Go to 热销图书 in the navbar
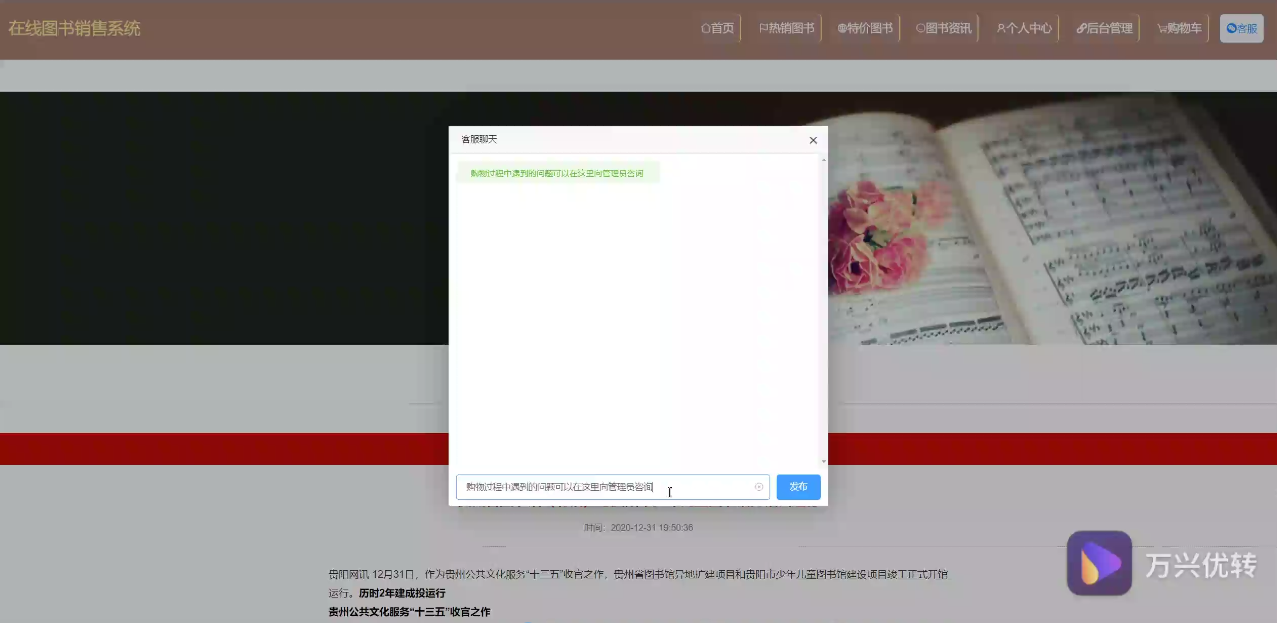The image size is (1277, 623). (787, 28)
